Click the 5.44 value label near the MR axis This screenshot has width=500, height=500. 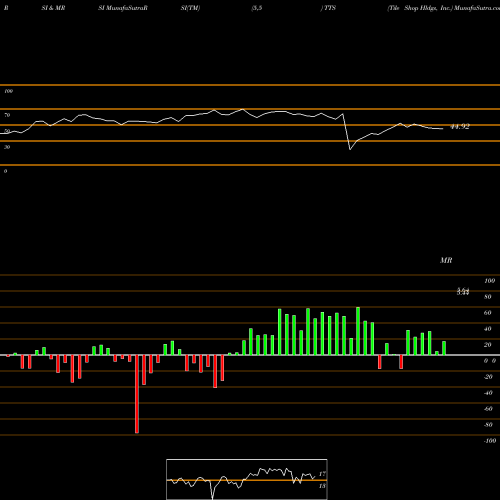click(x=463, y=292)
